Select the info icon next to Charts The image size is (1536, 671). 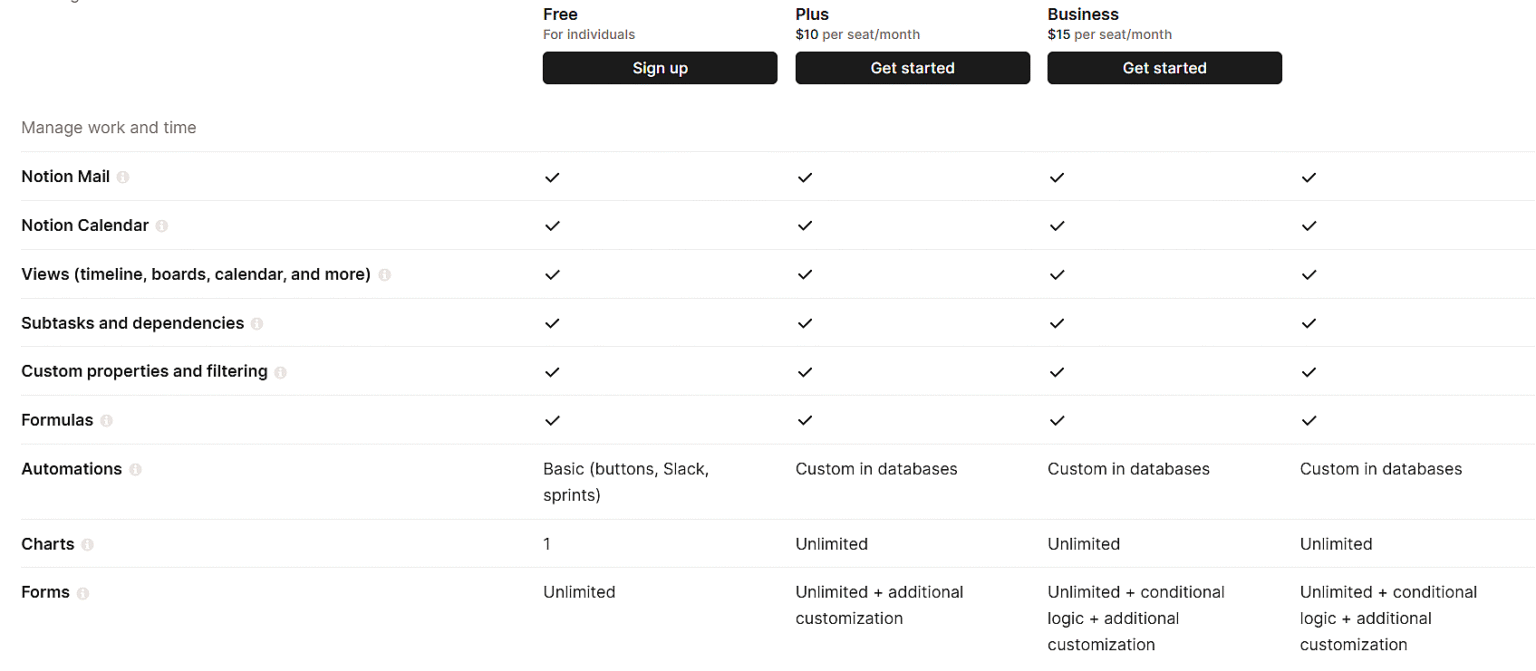[x=87, y=545]
